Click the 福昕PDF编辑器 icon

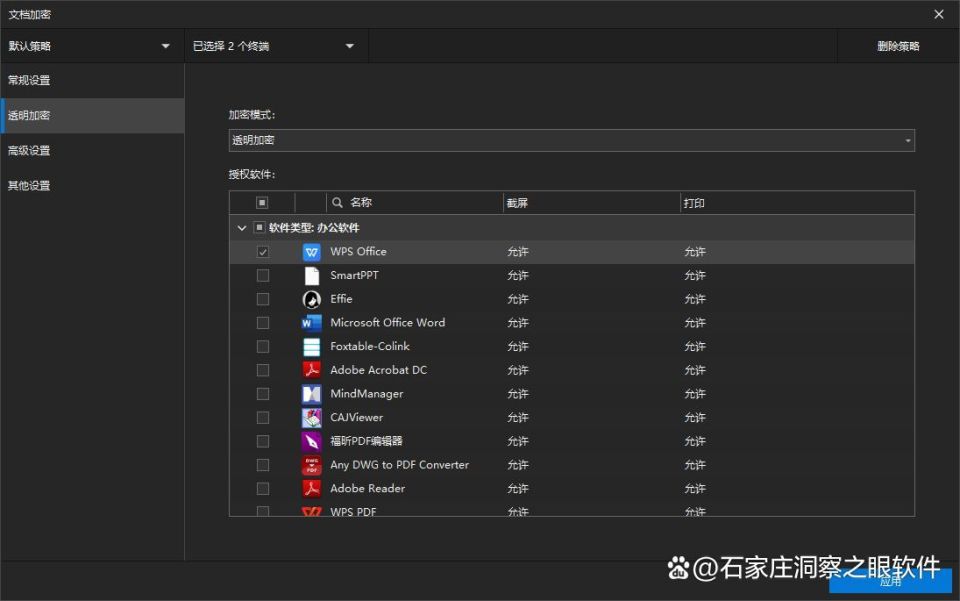pos(312,441)
